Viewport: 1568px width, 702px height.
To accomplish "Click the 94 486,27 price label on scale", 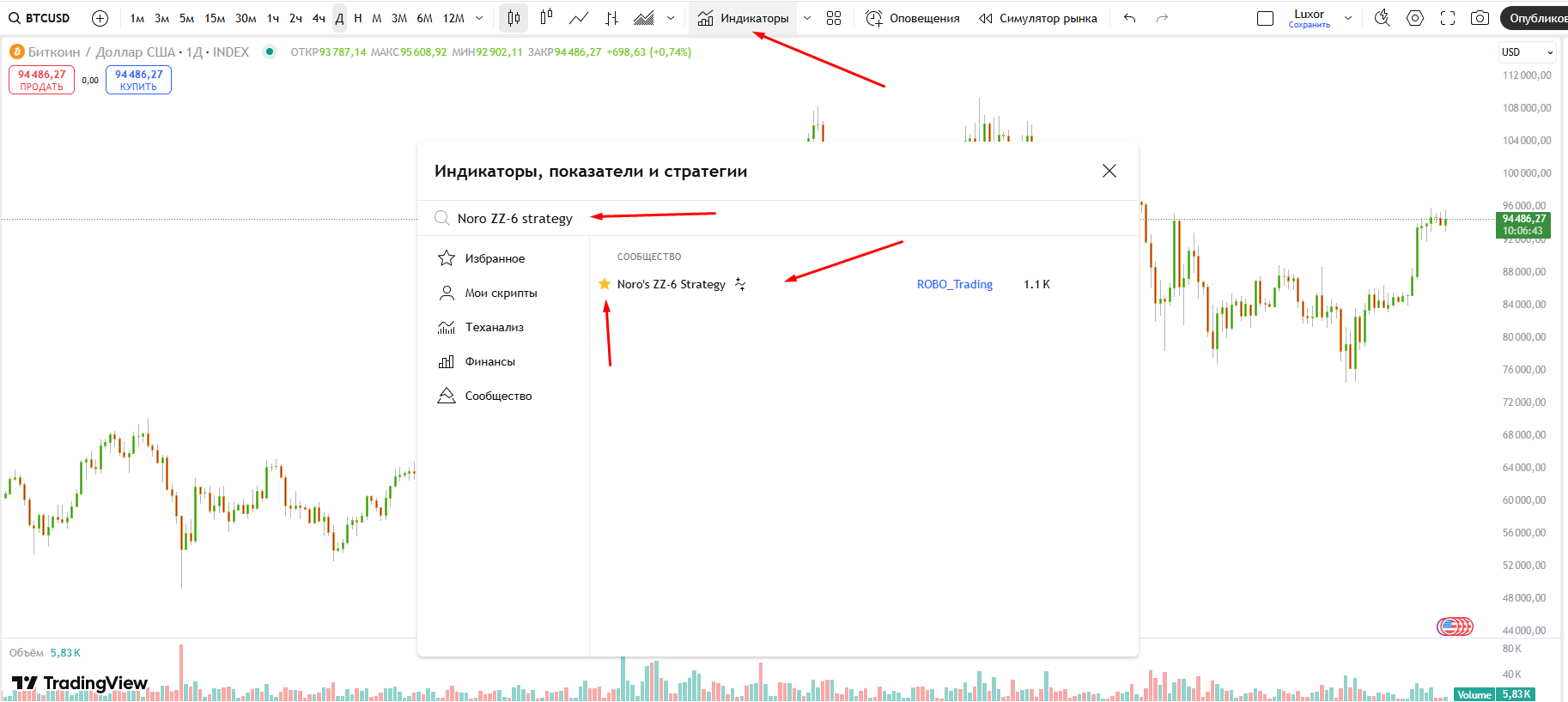I will click(x=1523, y=225).
